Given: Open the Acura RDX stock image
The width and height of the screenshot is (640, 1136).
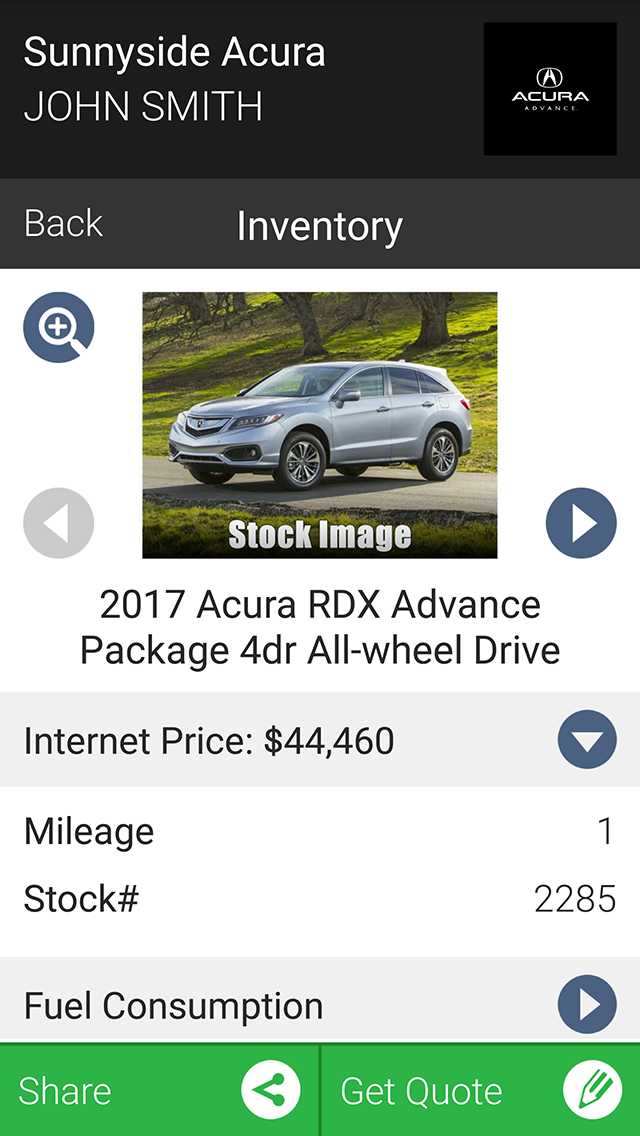Looking at the screenshot, I should pyautogui.click(x=320, y=425).
